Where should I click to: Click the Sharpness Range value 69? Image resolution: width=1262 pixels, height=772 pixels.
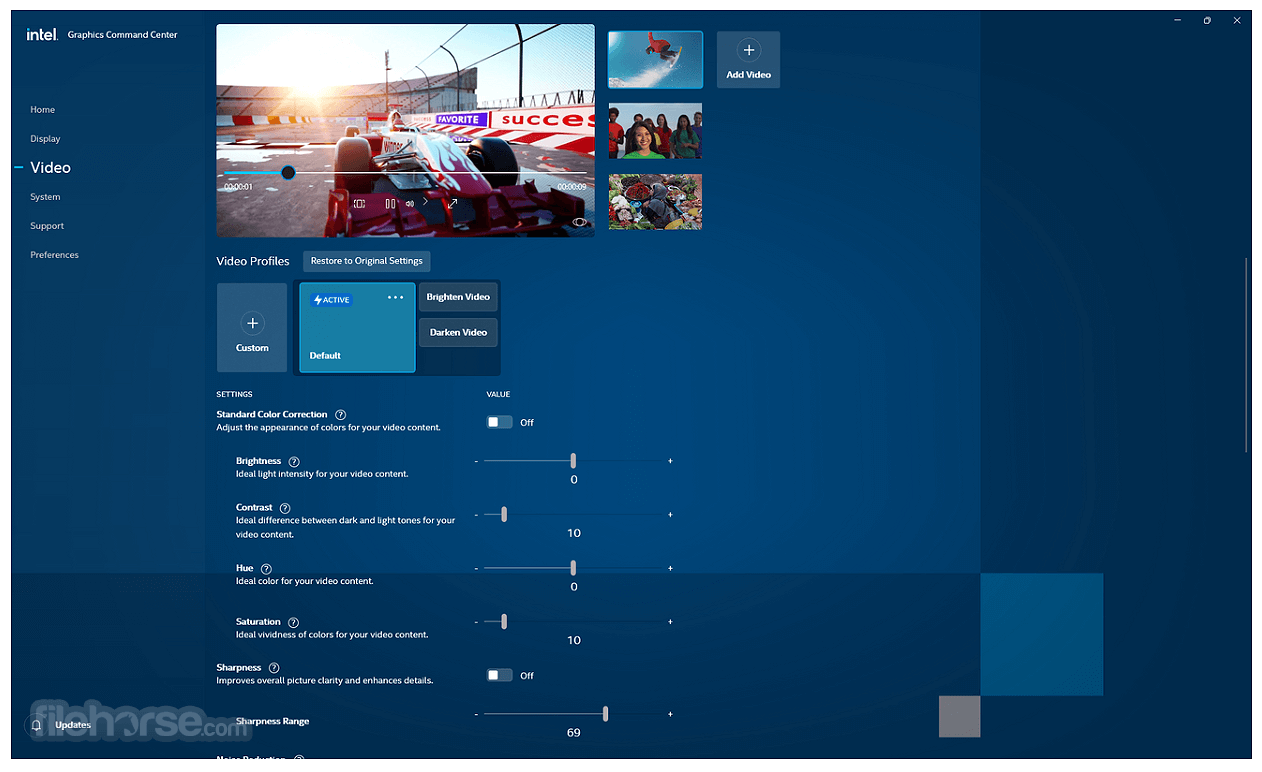click(574, 733)
